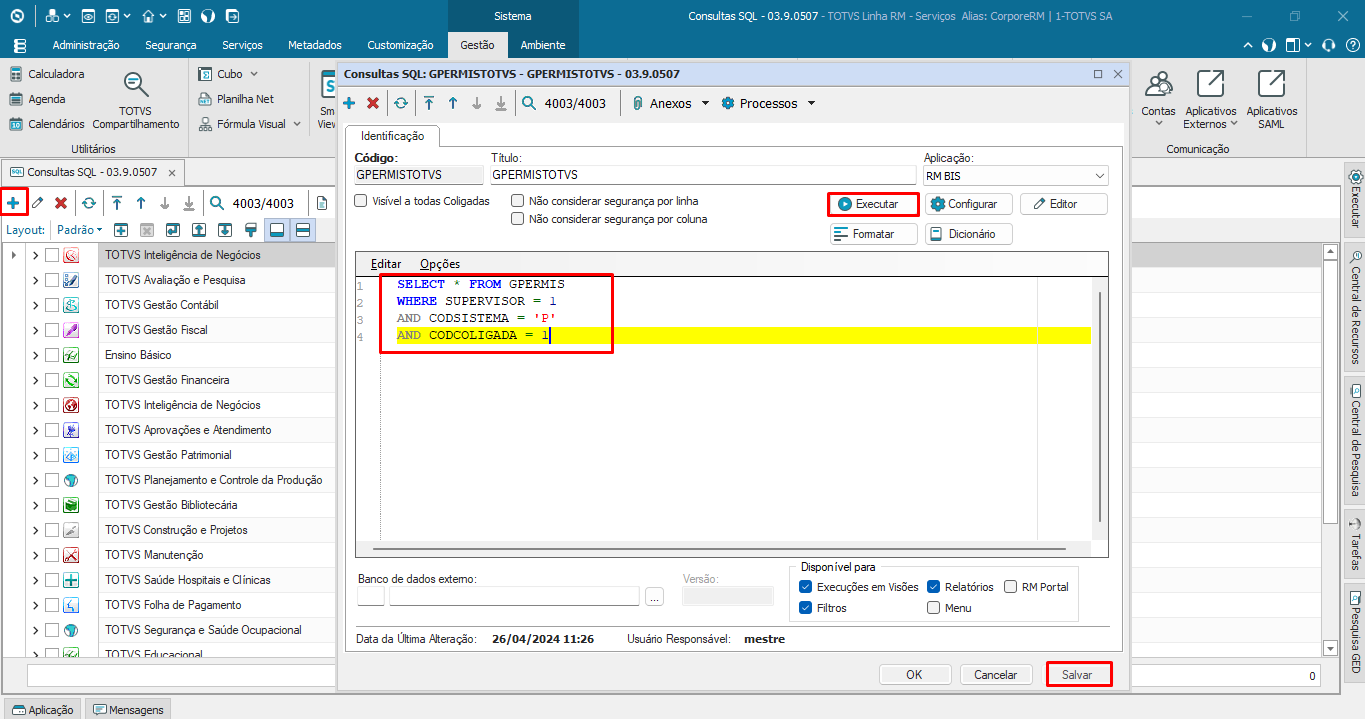This screenshot has height=719, width=1365.
Task: Open the magnifier search in the background list toolbar
Action: (x=217, y=203)
